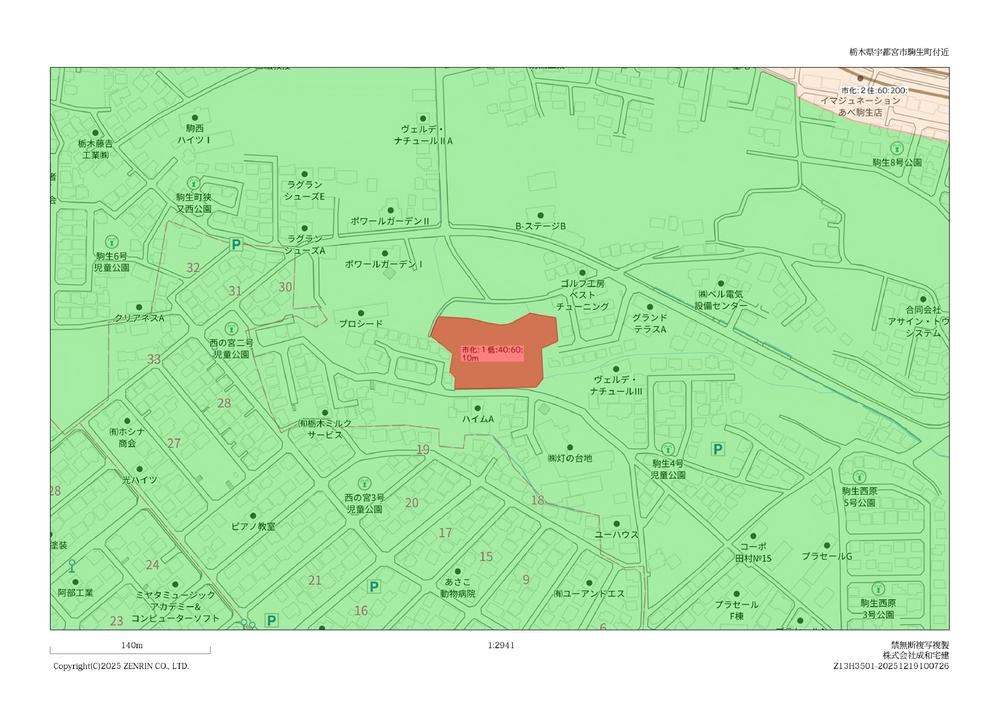
Task: Click the 140m scale bar
Action: tap(130, 648)
